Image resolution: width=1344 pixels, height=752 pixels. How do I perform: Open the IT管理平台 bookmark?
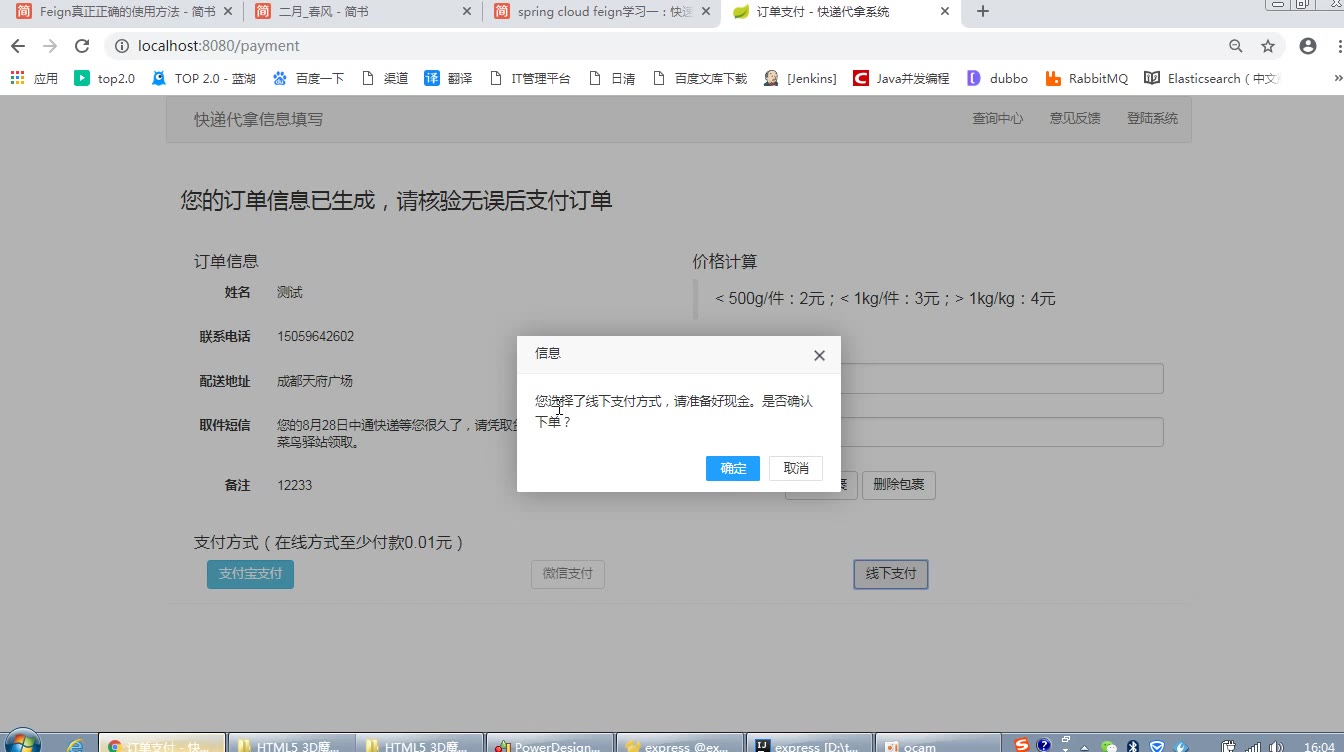click(530, 78)
